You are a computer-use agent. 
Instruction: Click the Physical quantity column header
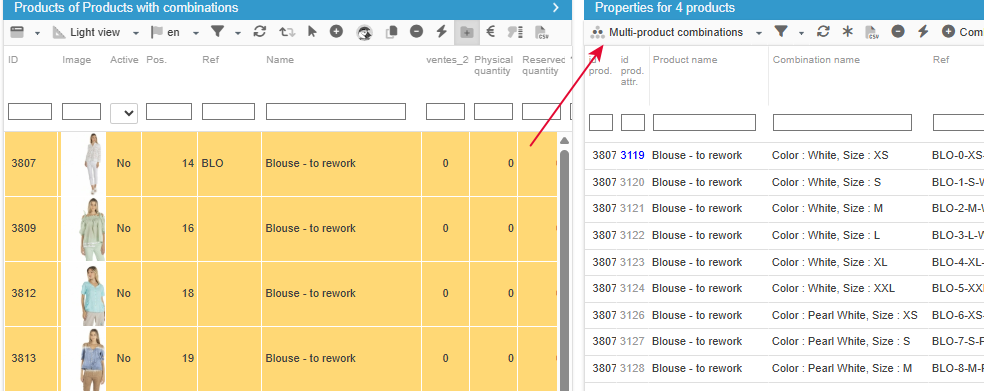coord(493,65)
